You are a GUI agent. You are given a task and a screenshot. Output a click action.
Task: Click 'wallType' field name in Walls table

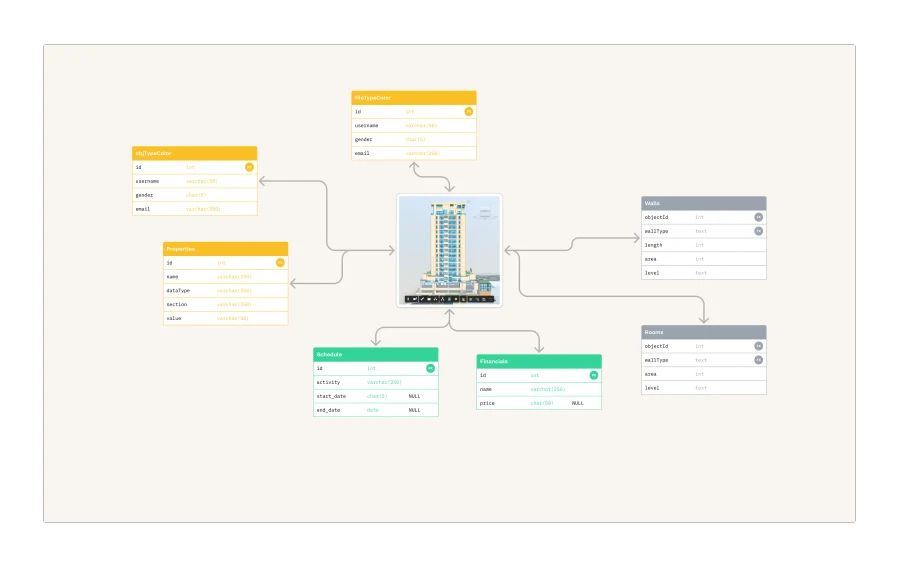[x=656, y=231]
